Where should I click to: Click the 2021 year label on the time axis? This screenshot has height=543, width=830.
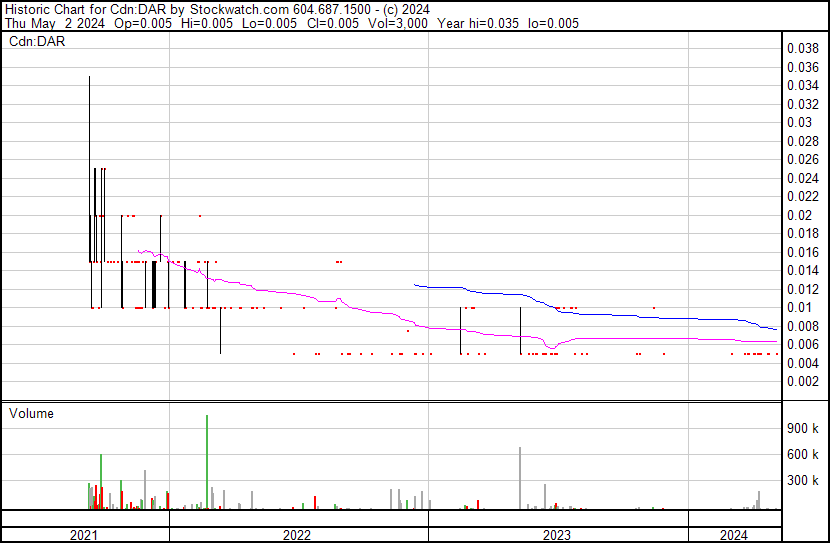(x=84, y=535)
